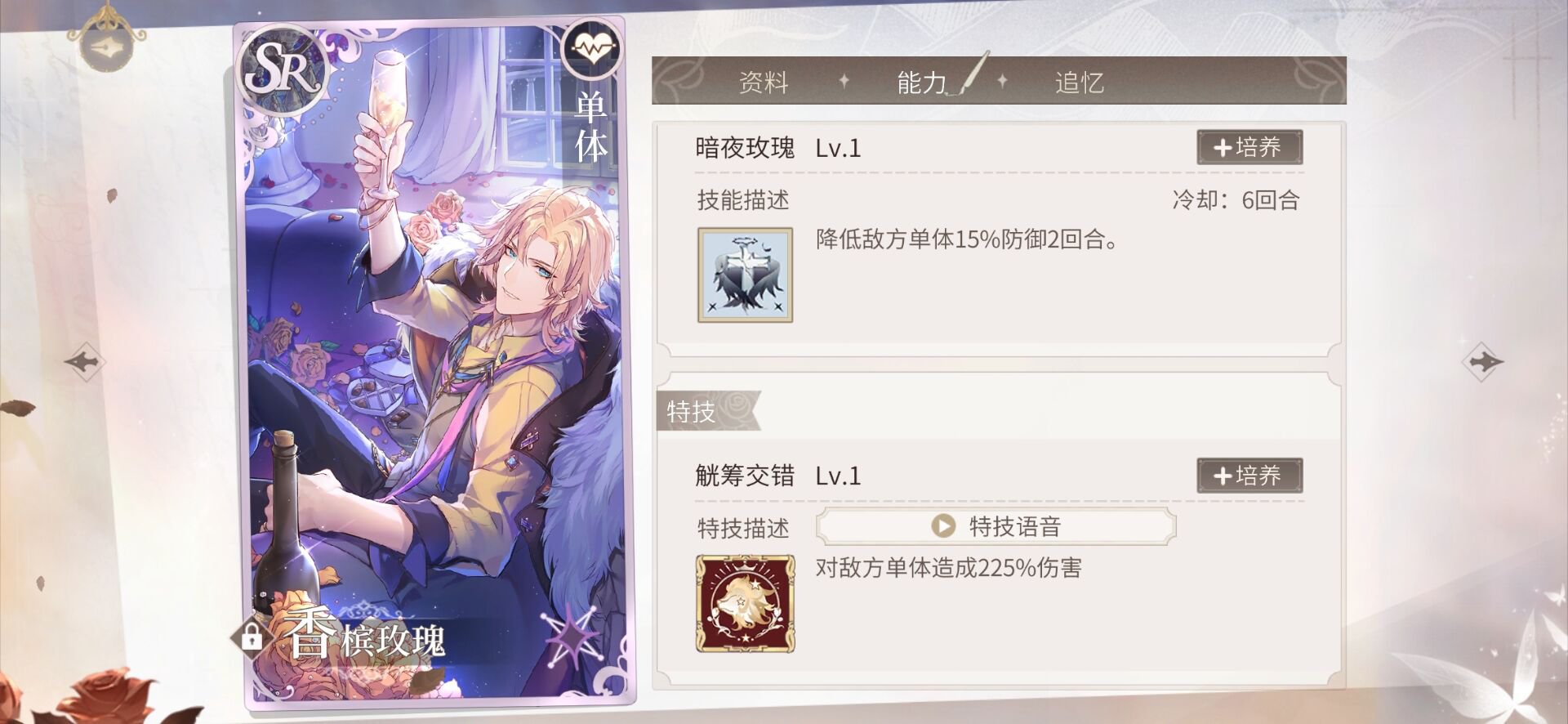Image resolution: width=1568 pixels, height=724 pixels.
Task: Tap the 单体 type label on the card
Action: (x=591, y=127)
